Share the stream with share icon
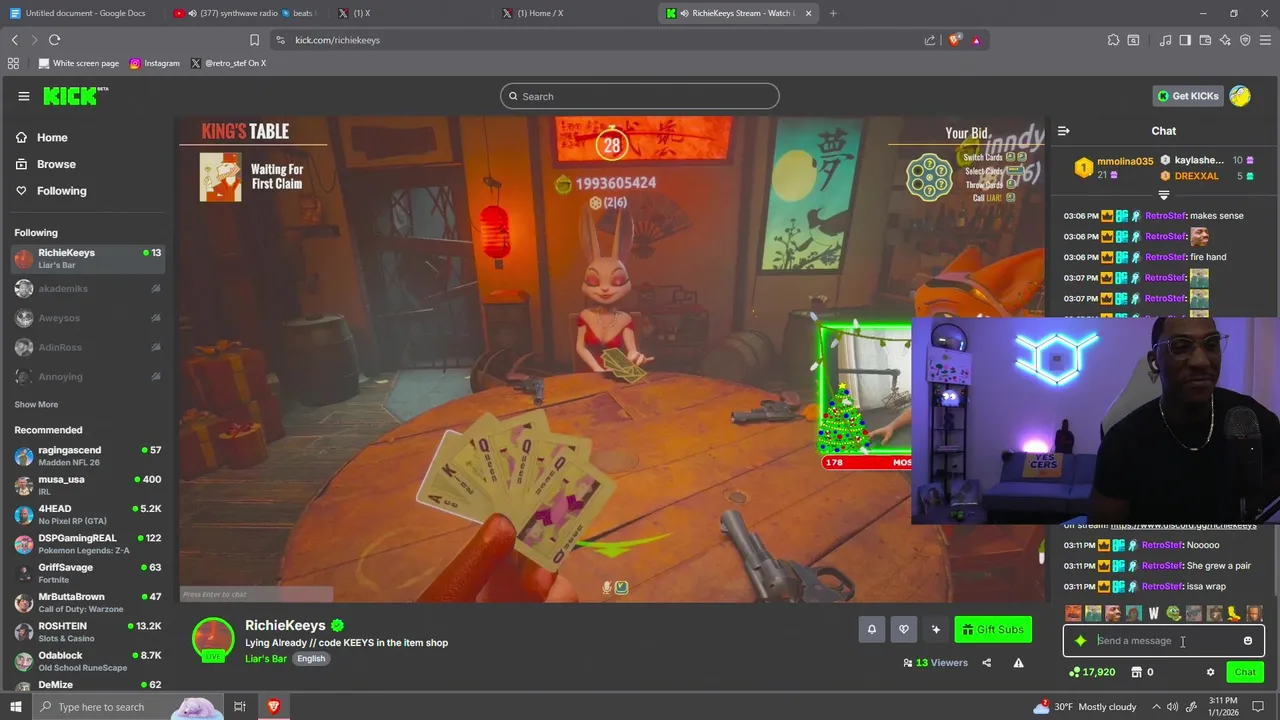The image size is (1280, 720). point(986,662)
